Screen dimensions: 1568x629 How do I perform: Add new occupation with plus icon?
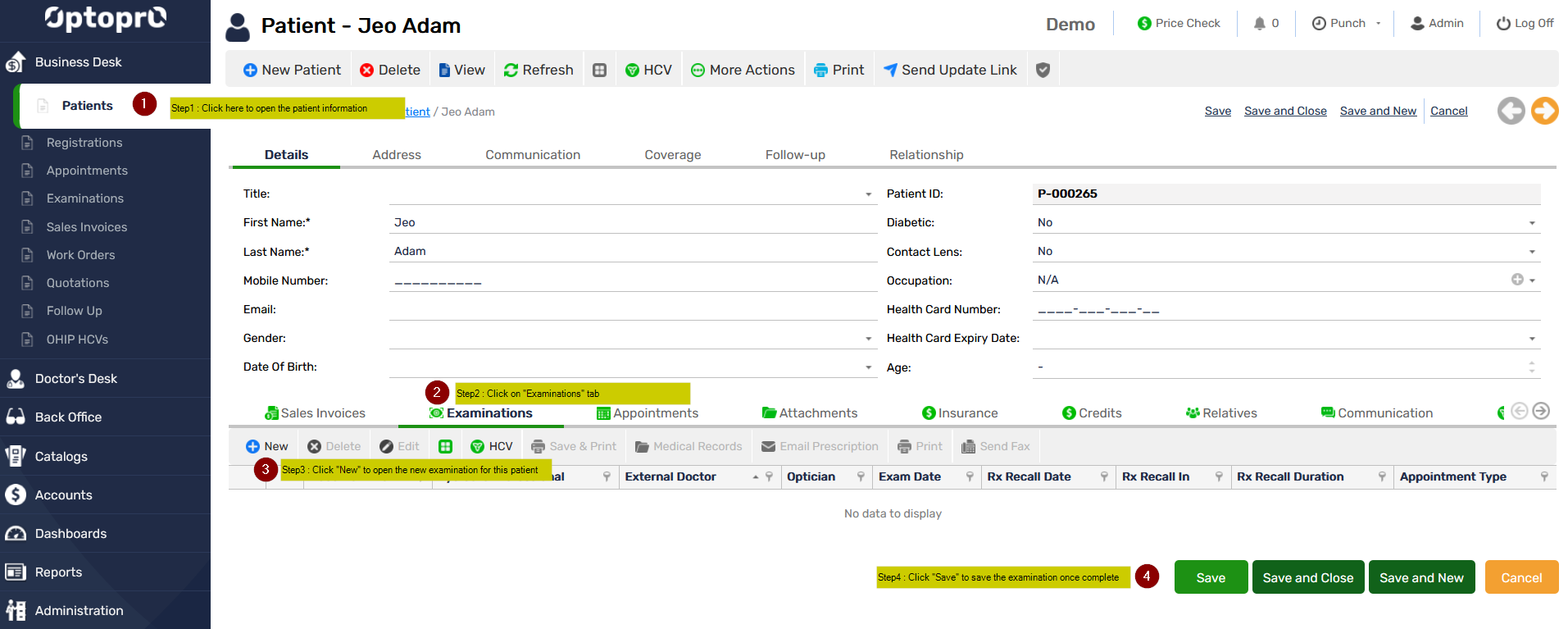click(x=1517, y=280)
